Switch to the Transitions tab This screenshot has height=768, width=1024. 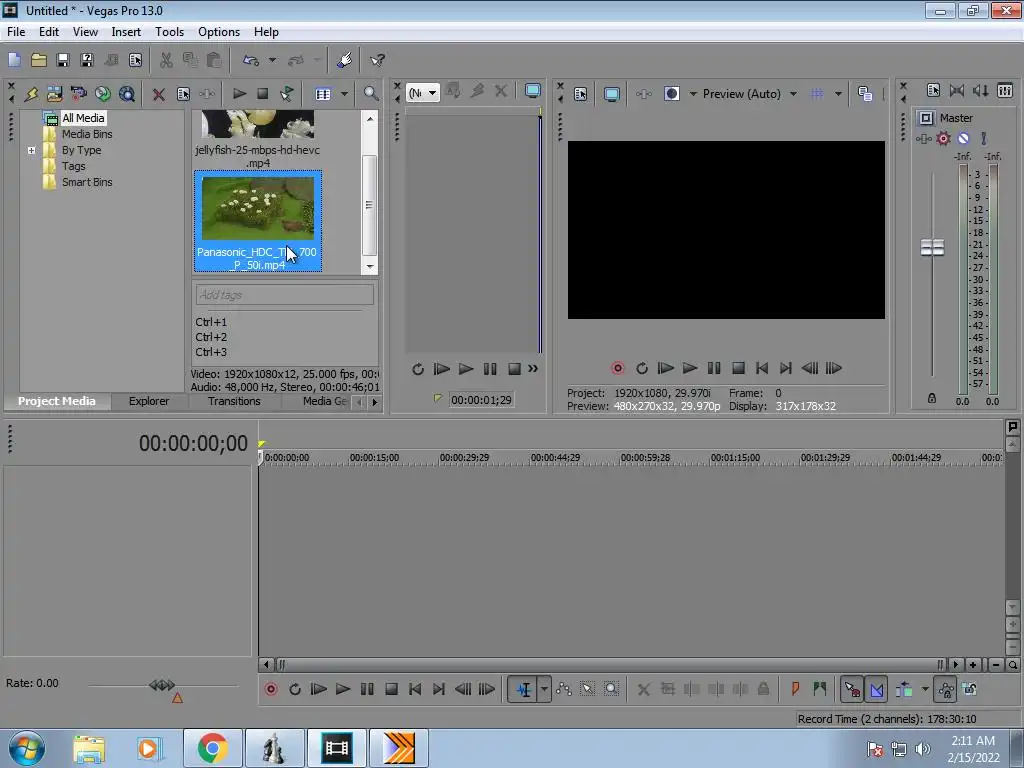click(234, 401)
